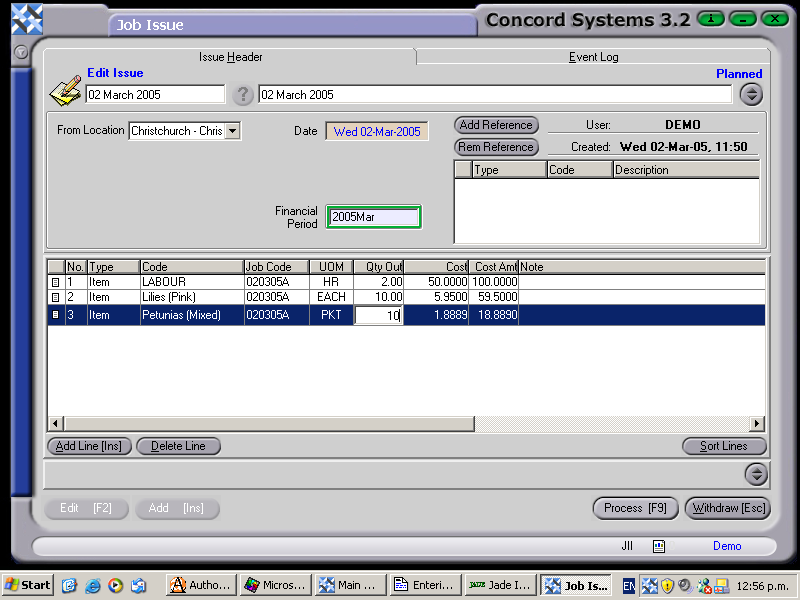The image size is (800, 600).
Task: Click the report icon in the status bar
Action: pyautogui.click(x=657, y=546)
